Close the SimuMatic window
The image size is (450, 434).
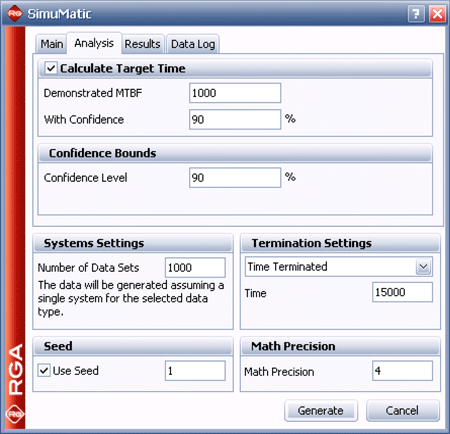(x=437, y=14)
